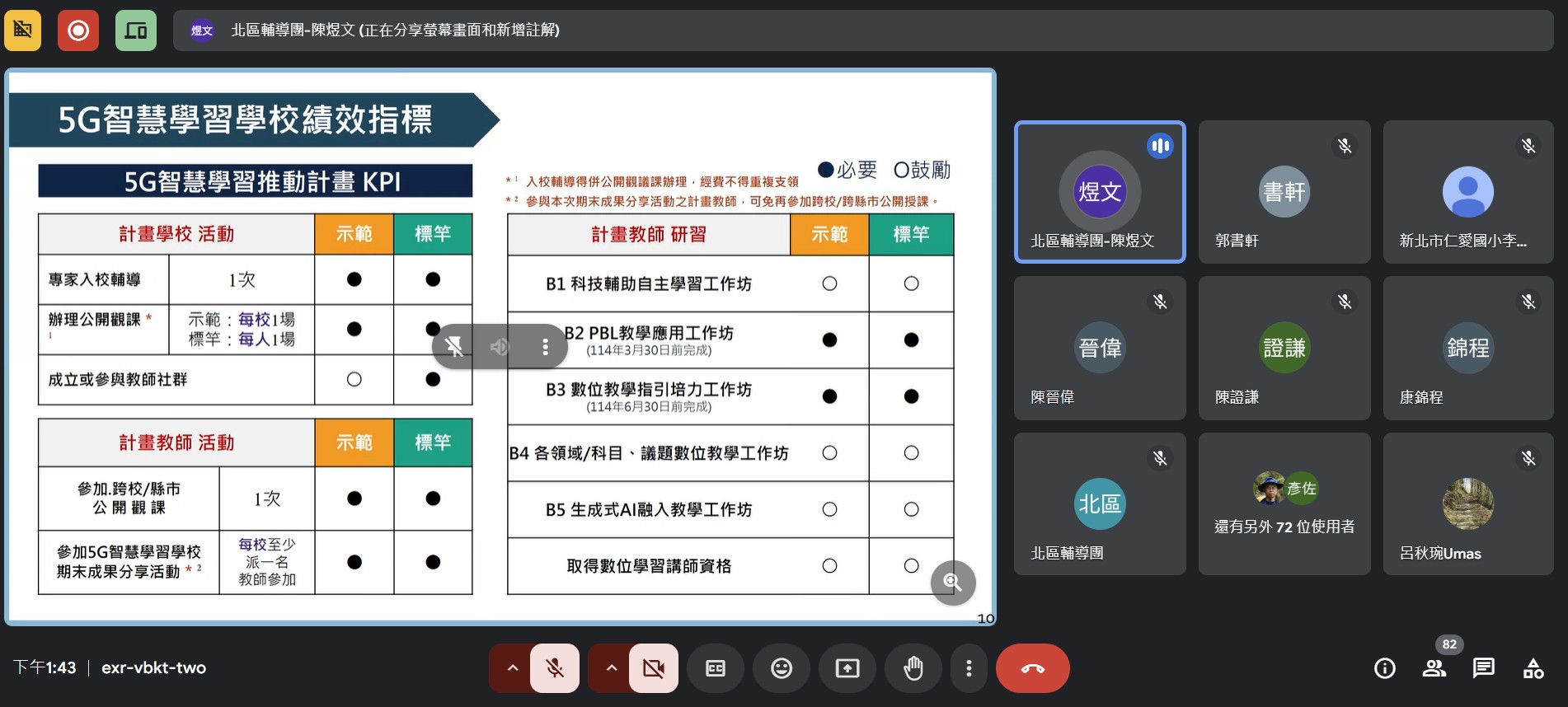Click the red recording indicator icon
This screenshot has width=1568, height=707.
78,30
